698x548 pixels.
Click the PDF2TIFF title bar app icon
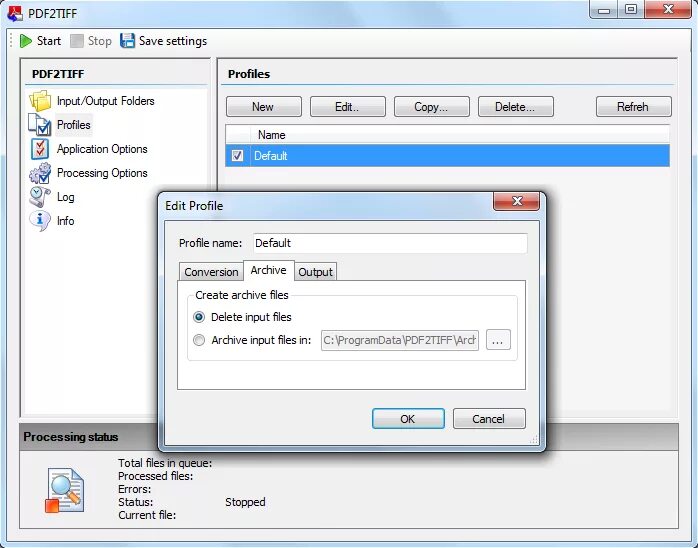(15, 14)
